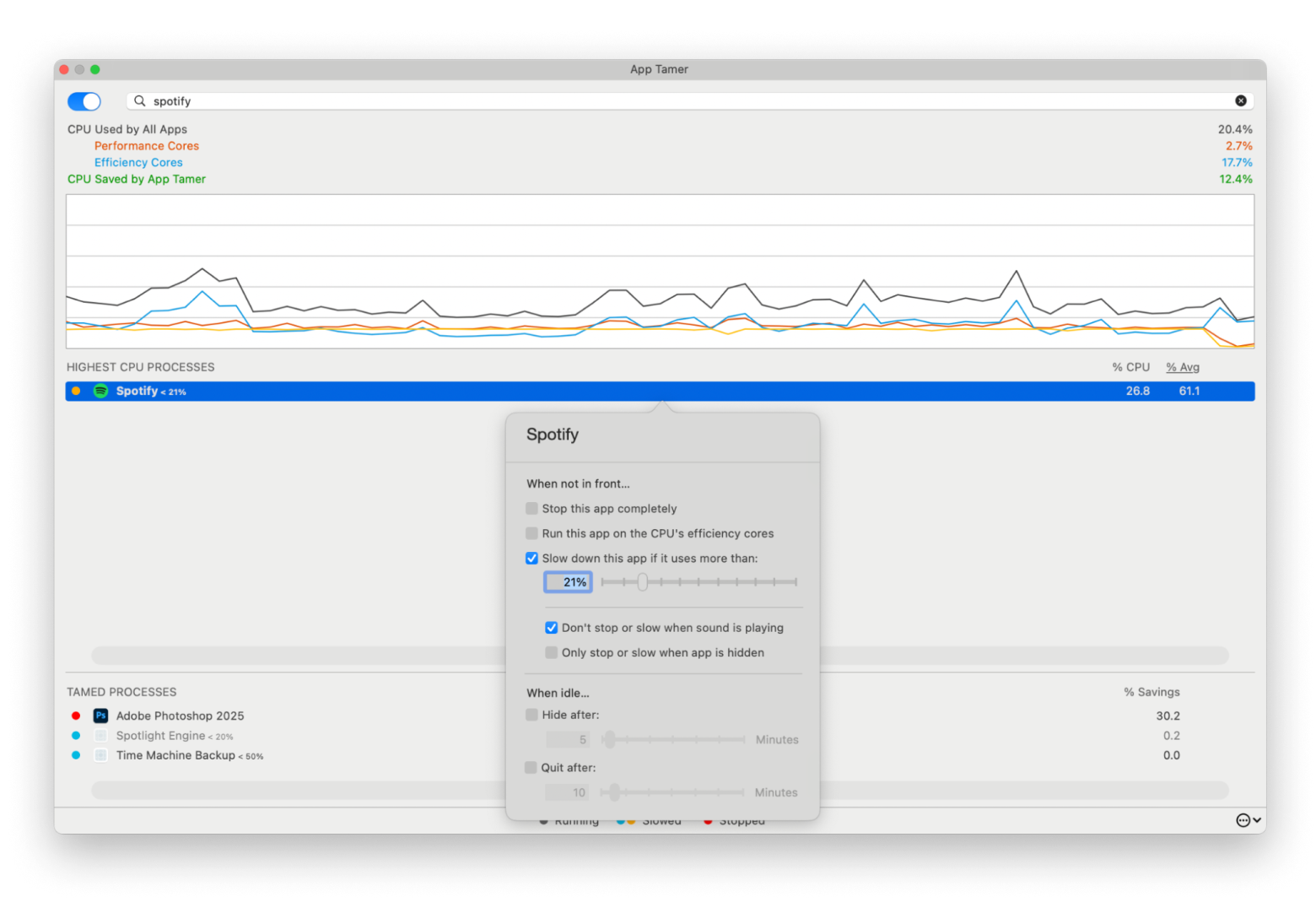Image resolution: width=1316 pixels, height=913 pixels.
Task: Click the Quit after minutes slider
Action: (672, 792)
